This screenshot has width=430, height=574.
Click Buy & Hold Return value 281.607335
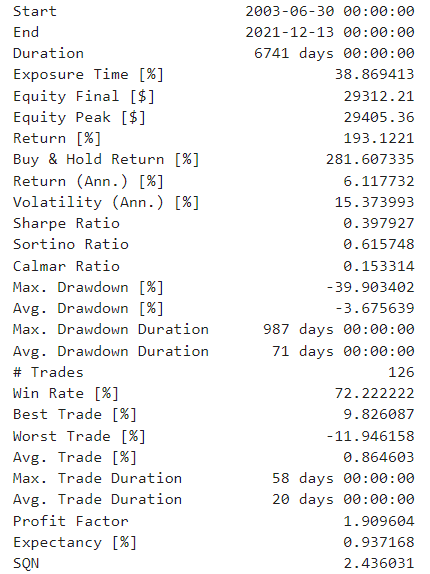point(370,160)
